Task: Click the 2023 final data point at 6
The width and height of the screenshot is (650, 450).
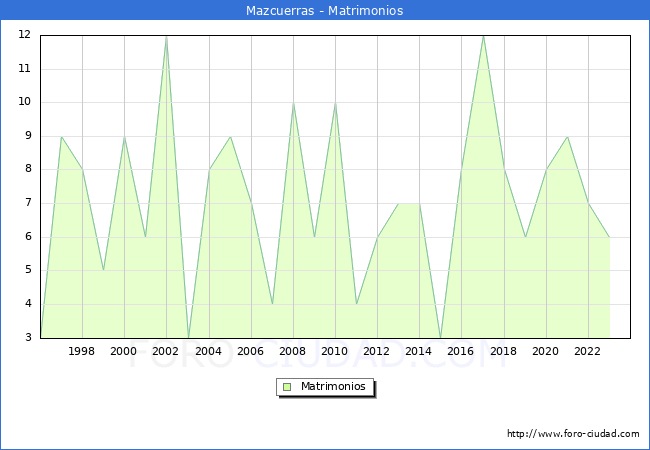Action: pos(609,237)
